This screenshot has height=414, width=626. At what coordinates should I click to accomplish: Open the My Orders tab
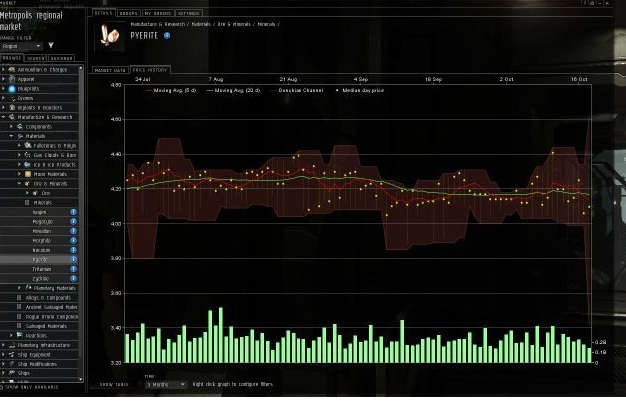pos(158,13)
